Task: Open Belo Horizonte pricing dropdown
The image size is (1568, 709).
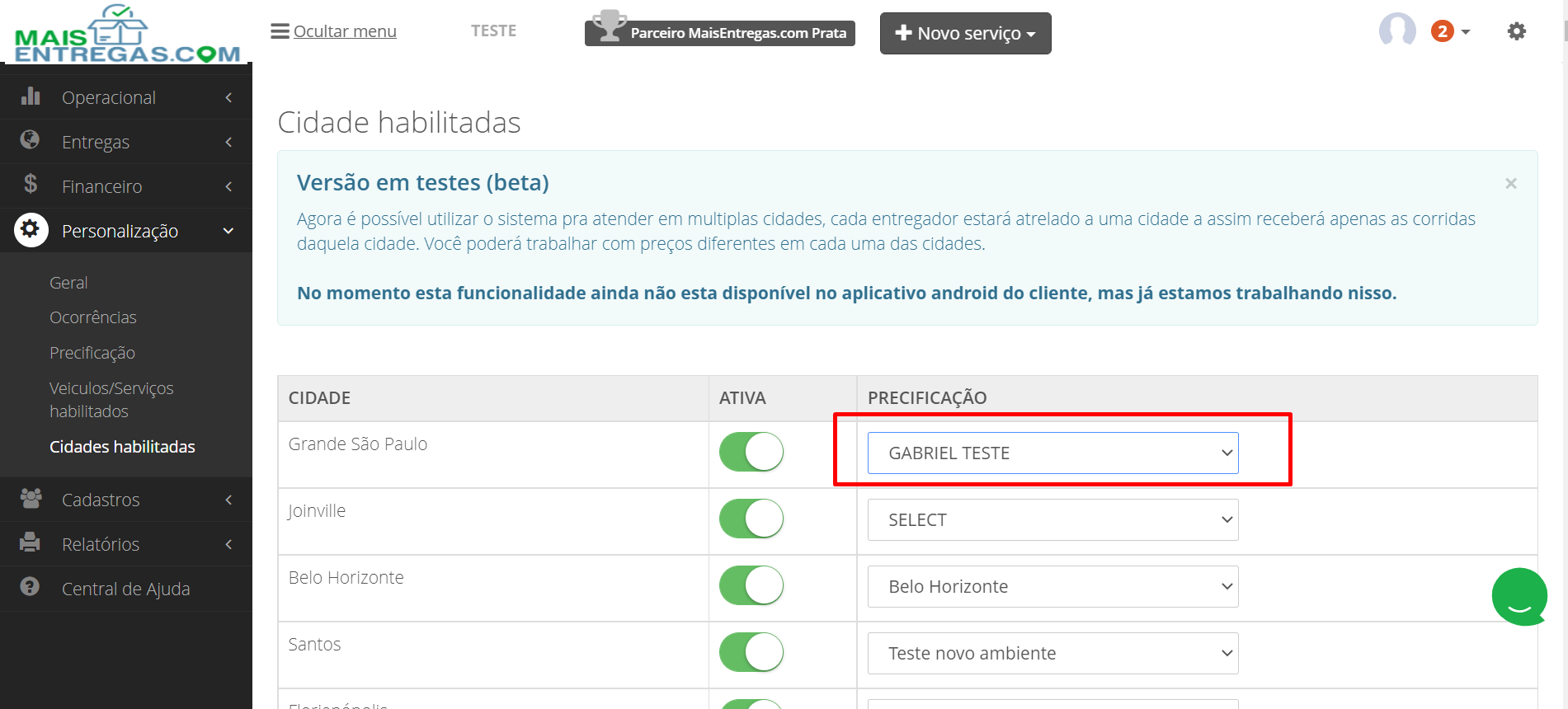Action: (1052, 586)
